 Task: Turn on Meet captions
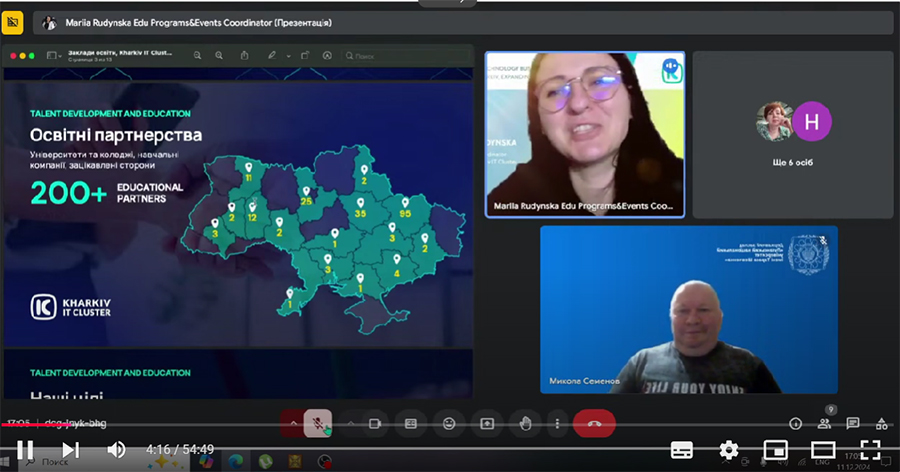click(x=411, y=424)
